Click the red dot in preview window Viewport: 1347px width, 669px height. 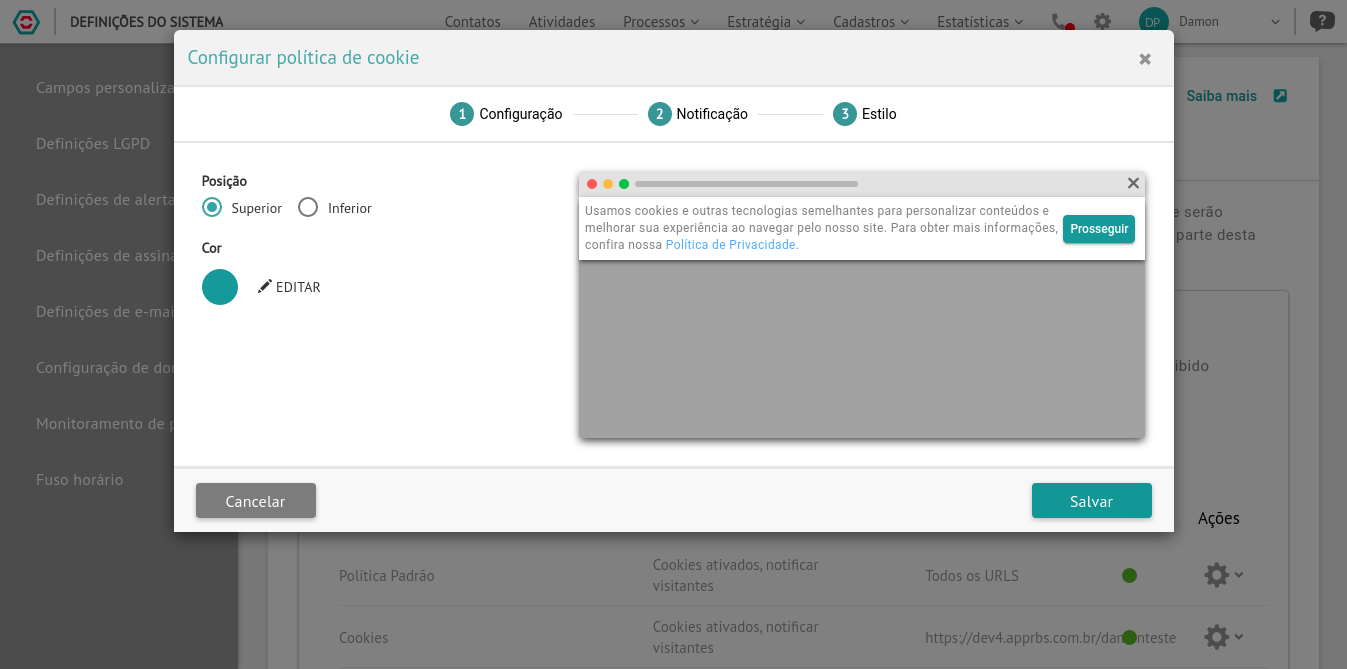[592, 184]
